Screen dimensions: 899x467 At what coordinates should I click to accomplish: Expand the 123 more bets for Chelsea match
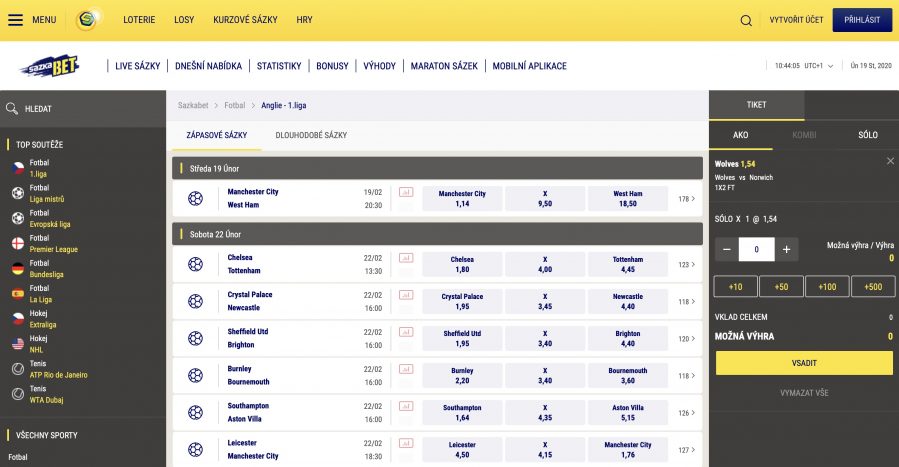coord(686,265)
